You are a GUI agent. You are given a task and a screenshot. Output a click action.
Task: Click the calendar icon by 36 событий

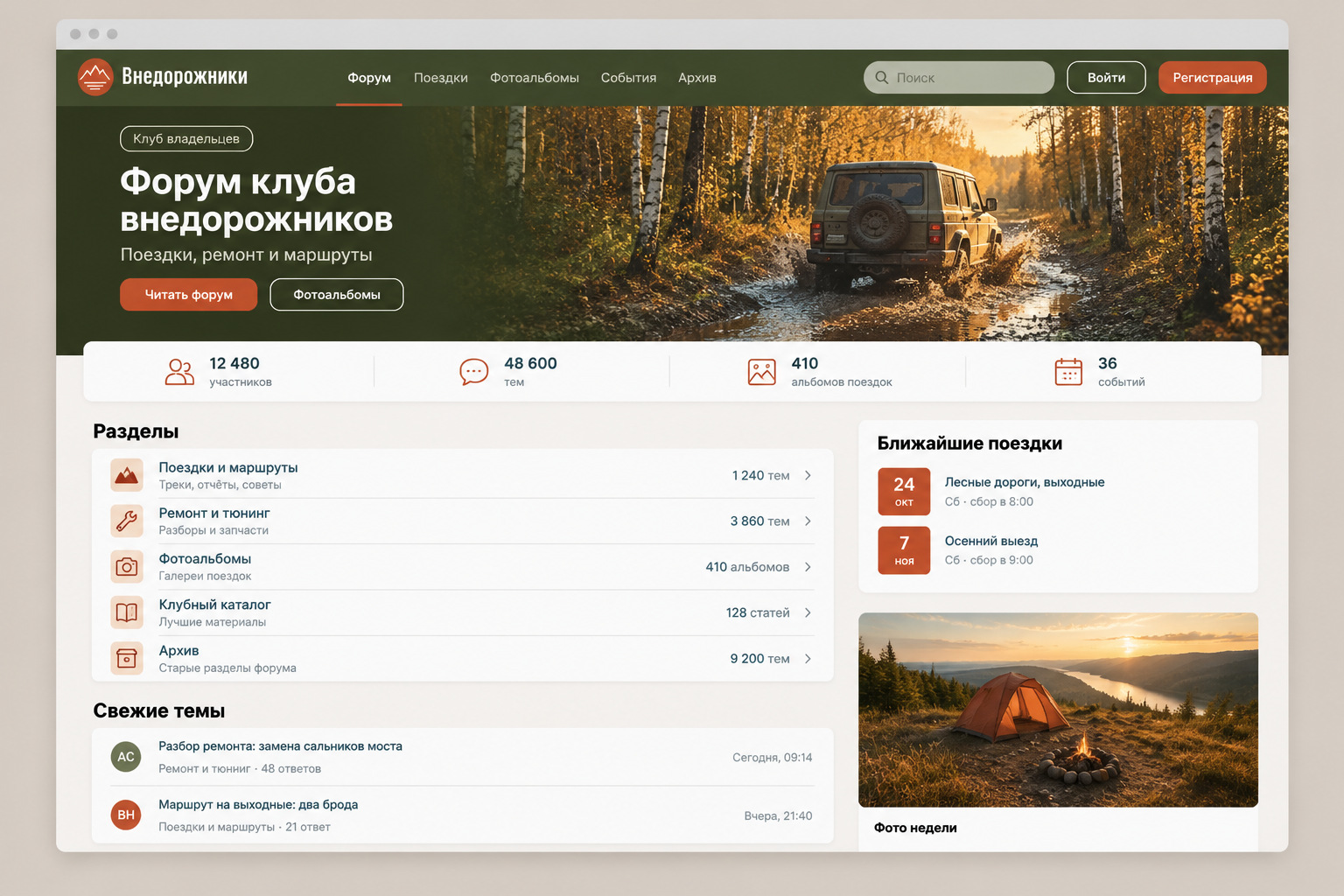tap(1068, 372)
